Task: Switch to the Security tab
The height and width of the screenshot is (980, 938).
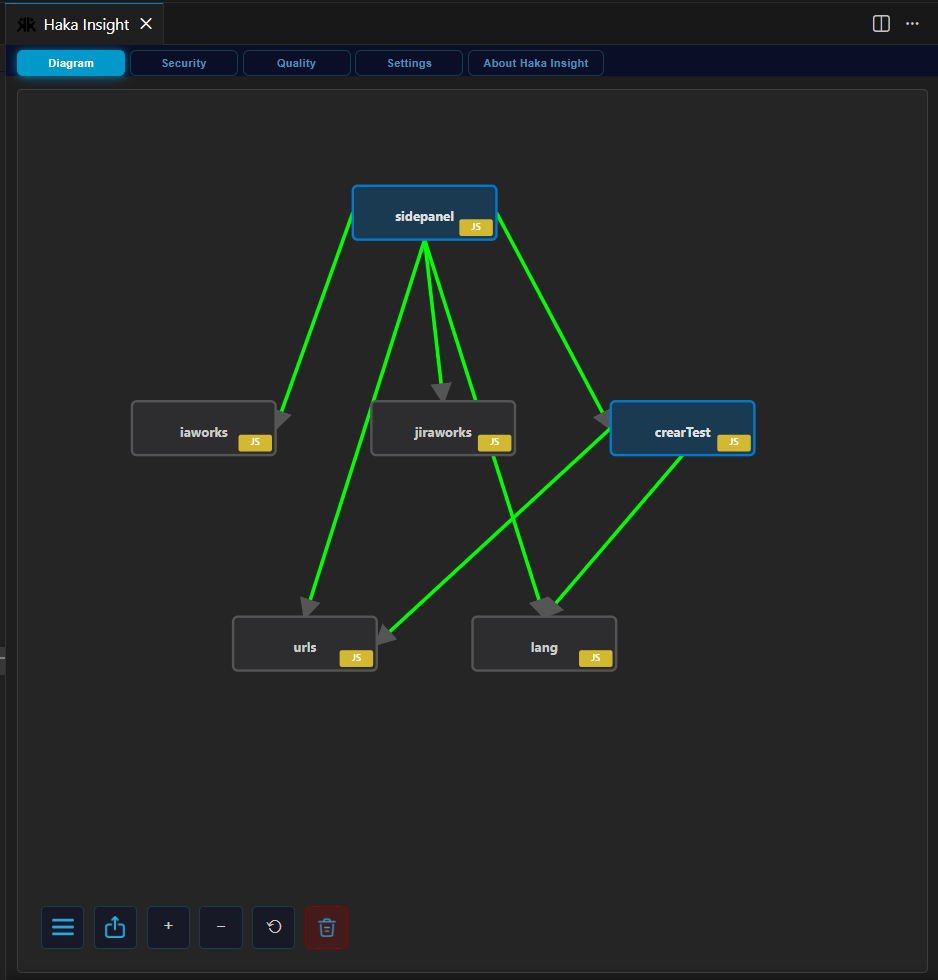Action: pos(184,62)
